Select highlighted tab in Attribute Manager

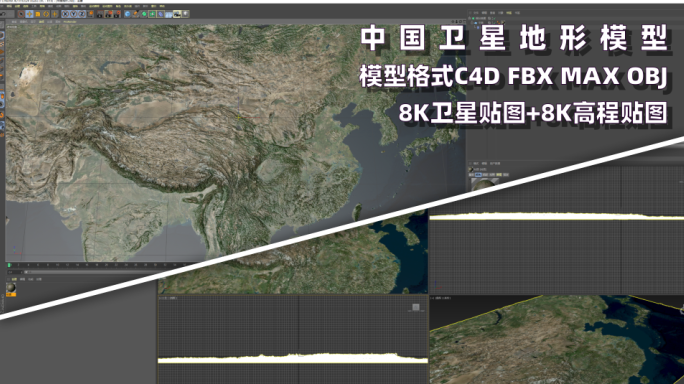(478, 175)
